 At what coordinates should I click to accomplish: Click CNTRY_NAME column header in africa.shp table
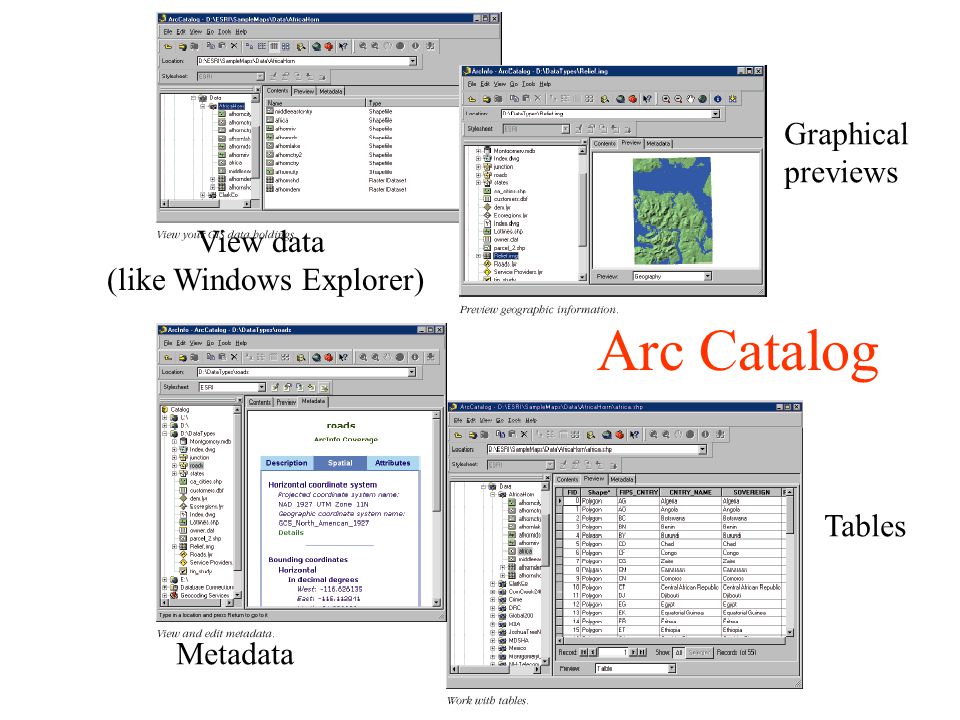point(690,492)
